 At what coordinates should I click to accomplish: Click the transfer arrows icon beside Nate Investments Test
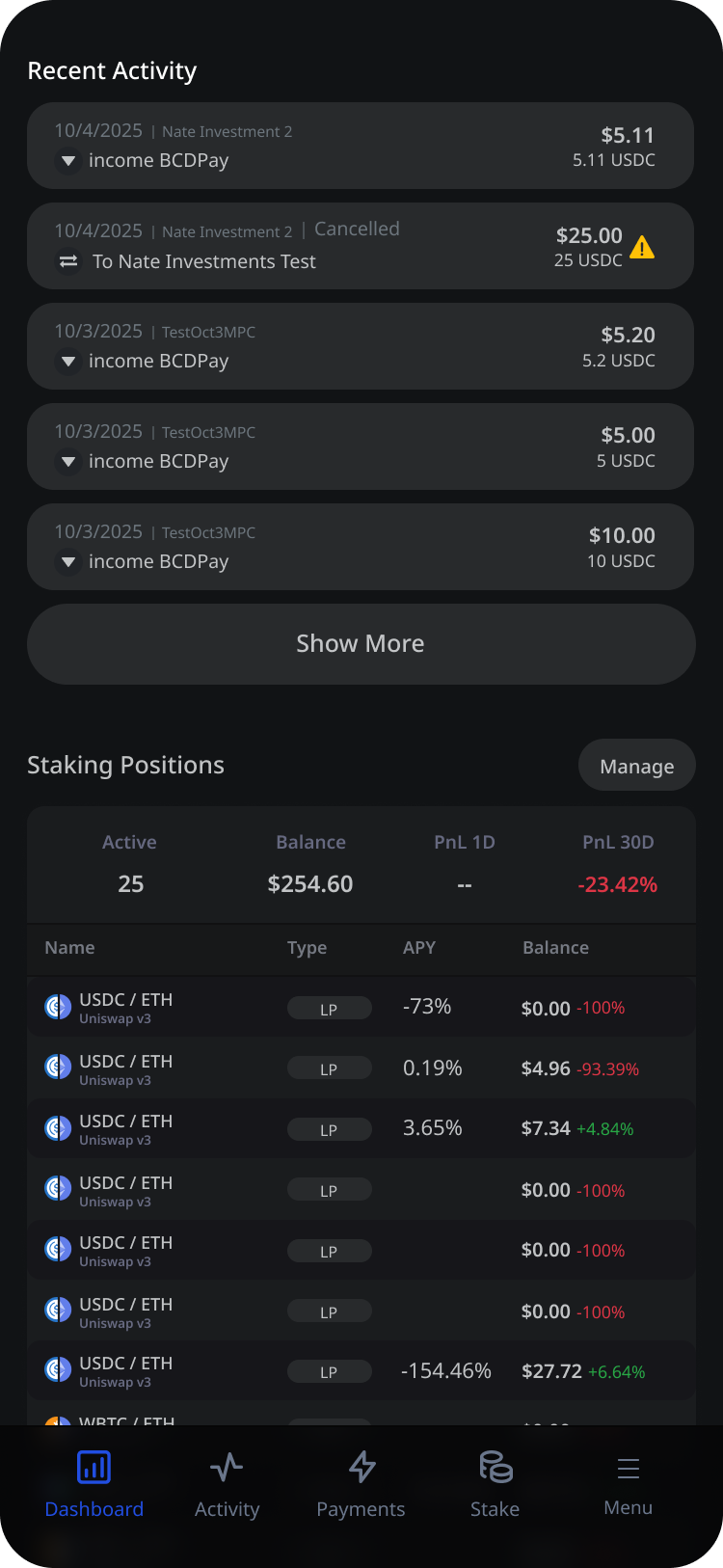(68, 261)
